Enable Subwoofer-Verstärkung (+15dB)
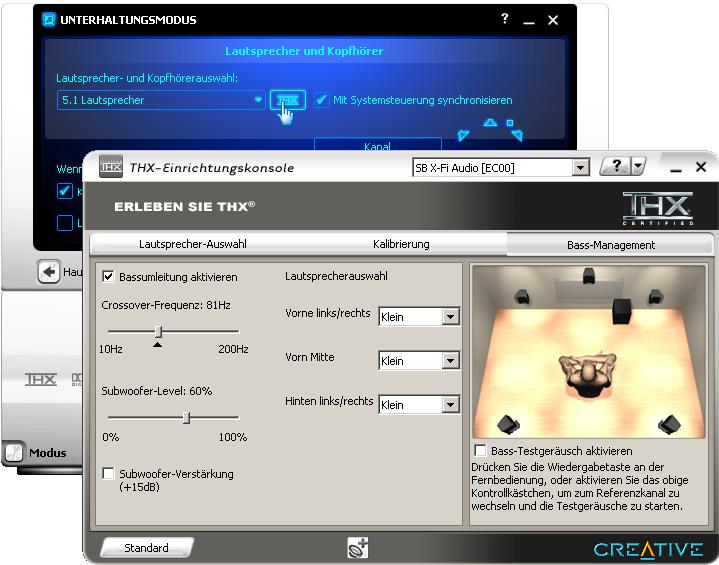This screenshot has width=719, height=565. pyautogui.click(x=108, y=473)
